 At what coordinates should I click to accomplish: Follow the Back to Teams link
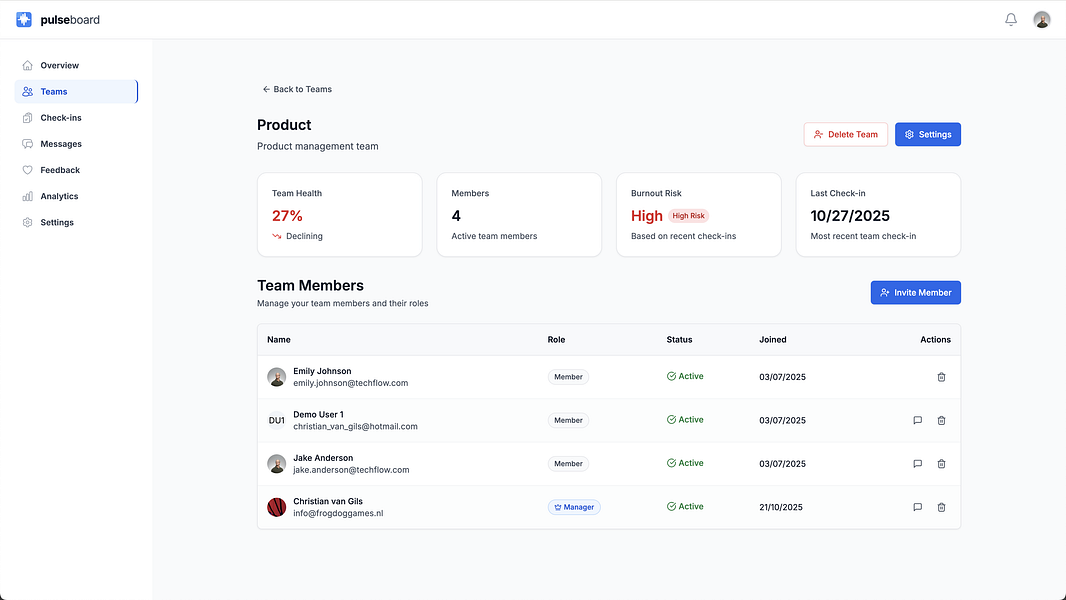pyautogui.click(x=297, y=89)
